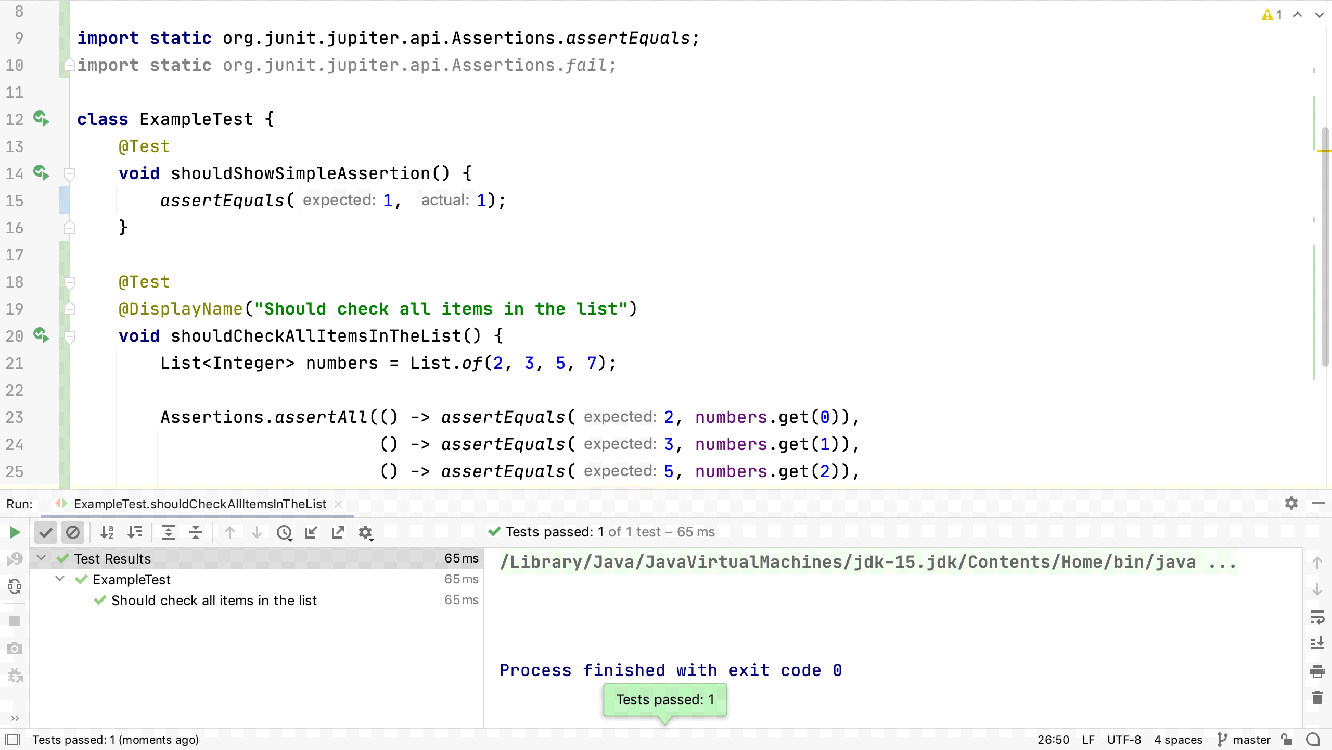1332x750 pixels.
Task: Go to previous failed test arrow
Action: [230, 533]
